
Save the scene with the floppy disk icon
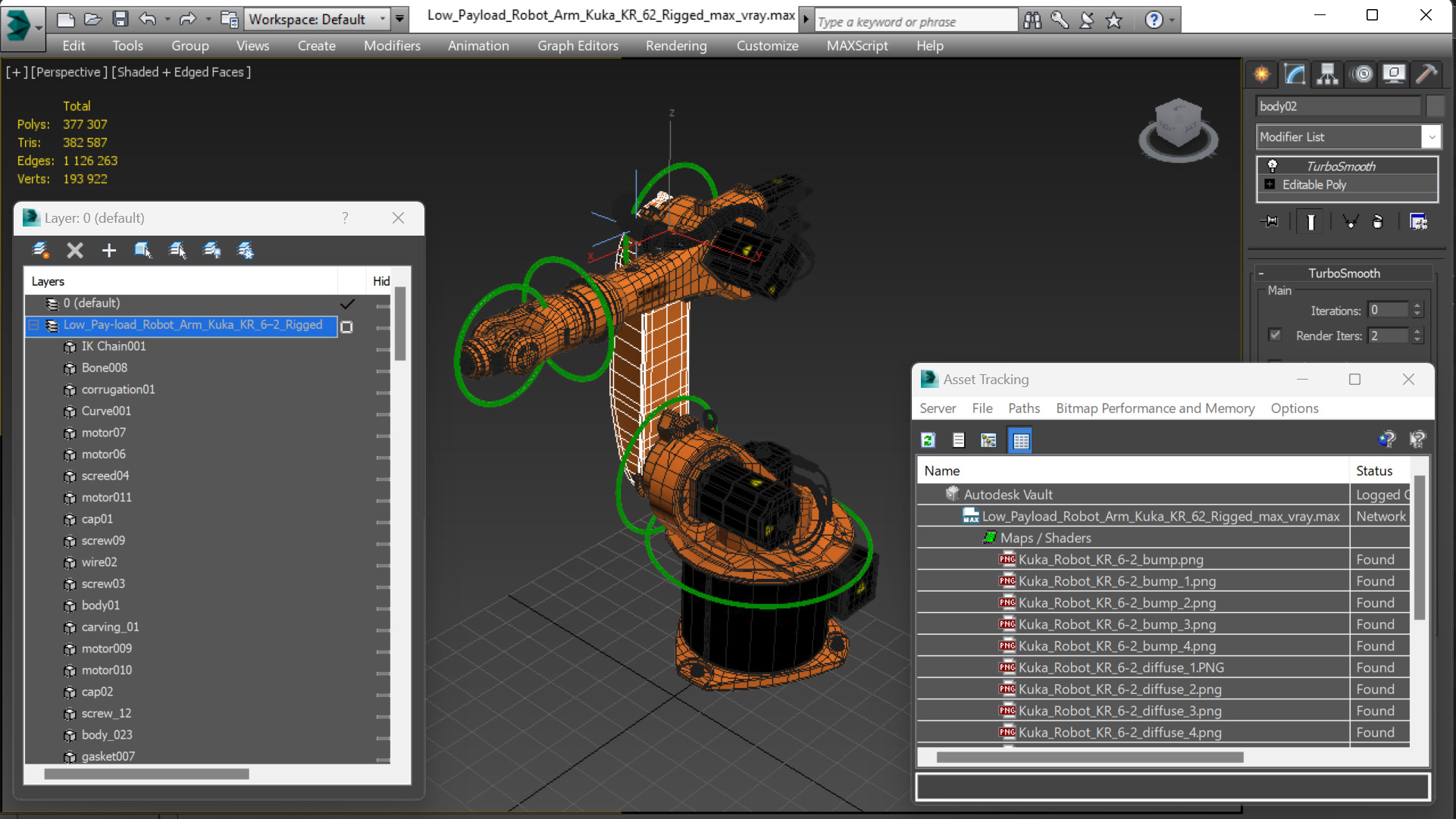tap(120, 19)
